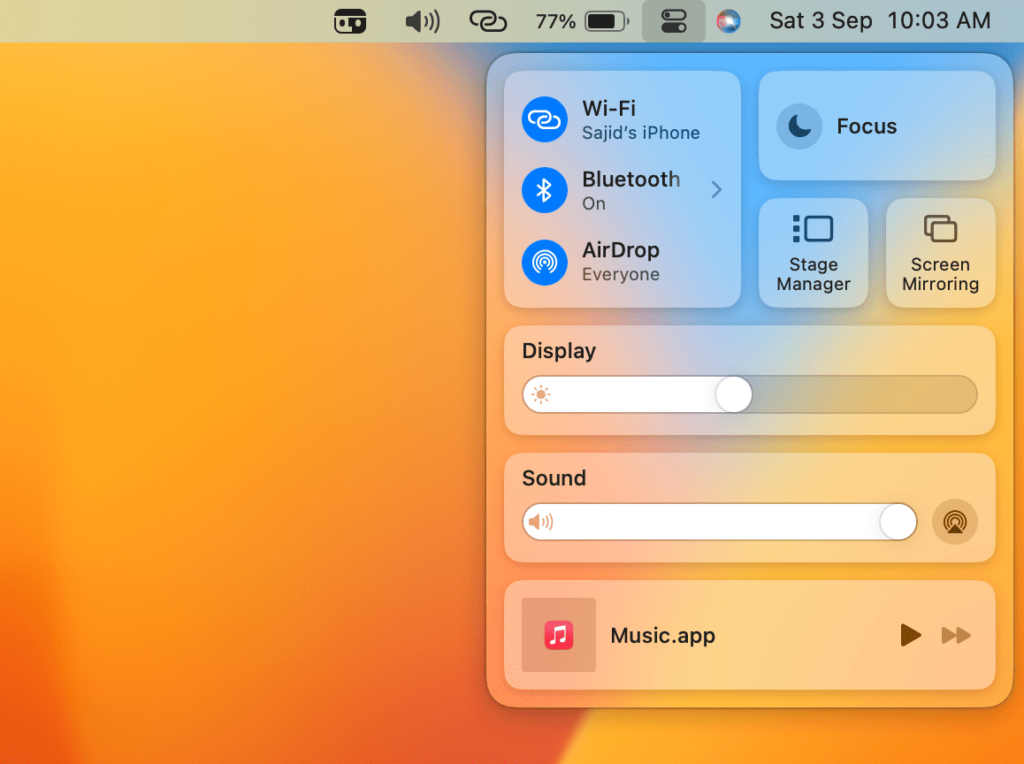
Task: Open Control Center menu bar icon
Action: [674, 21]
